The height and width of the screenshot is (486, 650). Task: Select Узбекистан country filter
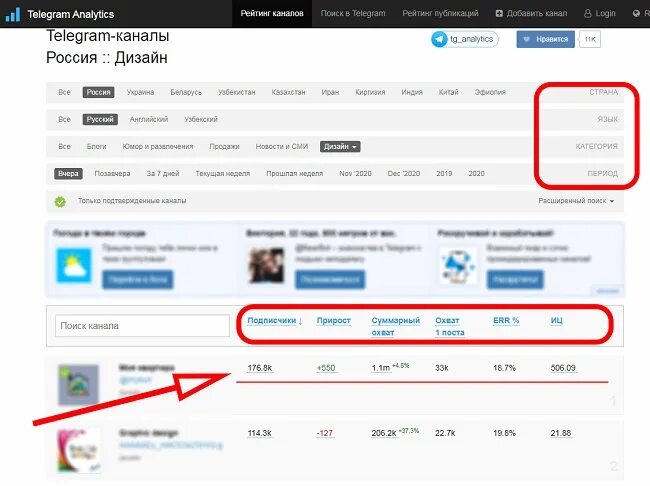[237, 92]
